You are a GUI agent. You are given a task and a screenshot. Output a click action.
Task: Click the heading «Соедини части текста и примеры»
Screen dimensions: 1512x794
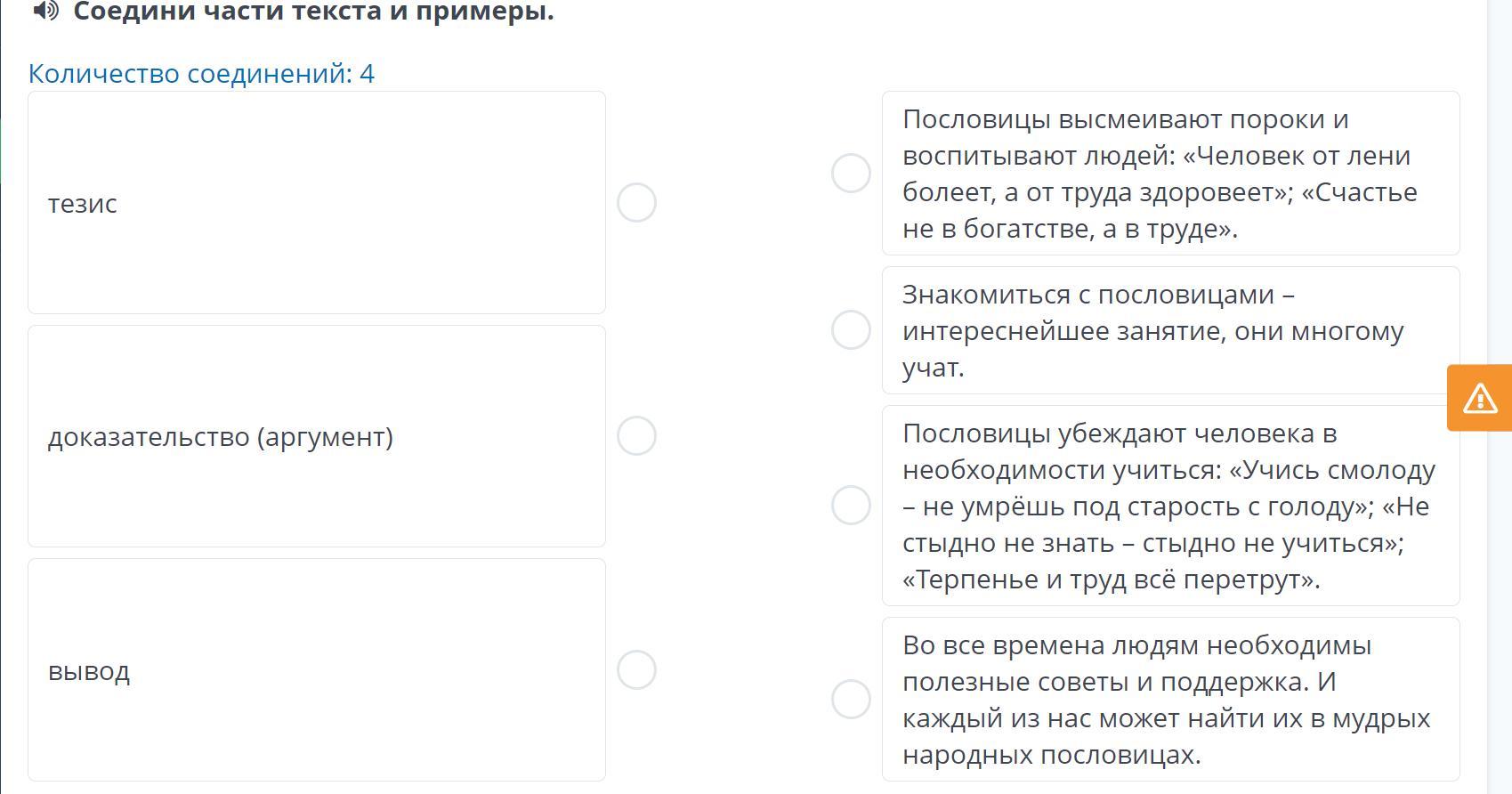(x=313, y=12)
